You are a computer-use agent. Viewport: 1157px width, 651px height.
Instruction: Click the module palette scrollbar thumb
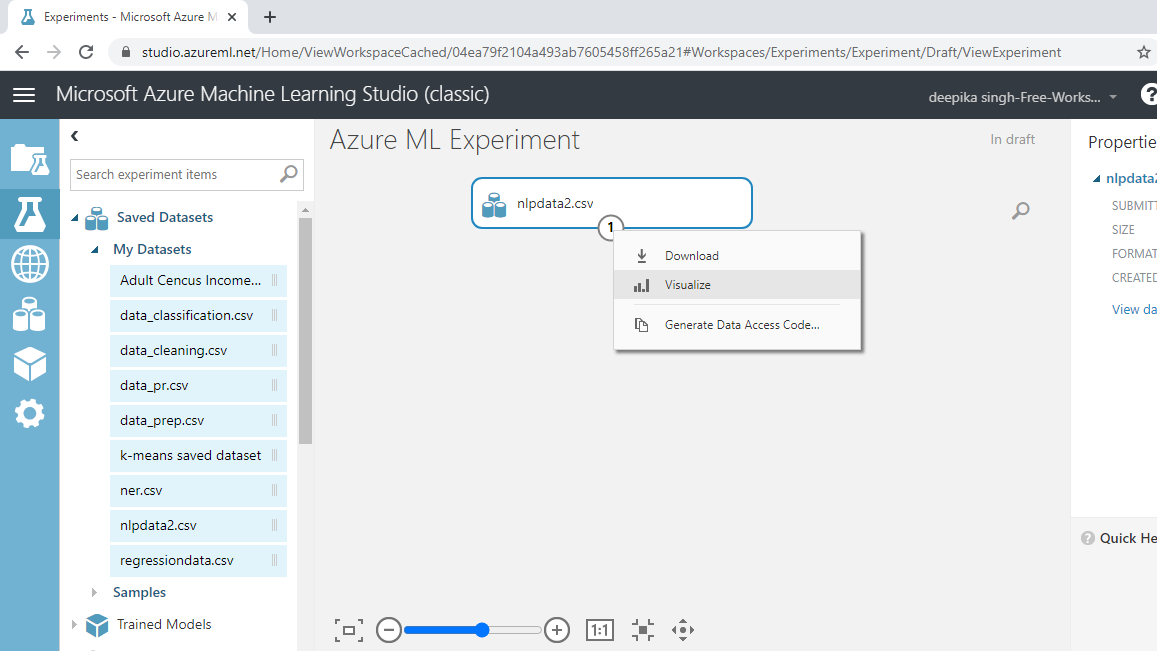pyautogui.click(x=305, y=331)
